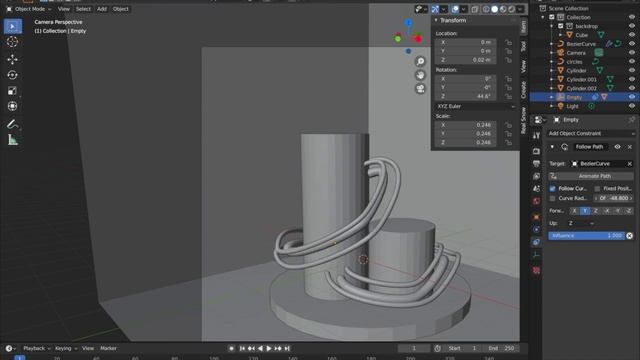Select the Cursor tool
The height and width of the screenshot is (360, 640).
[13, 42]
